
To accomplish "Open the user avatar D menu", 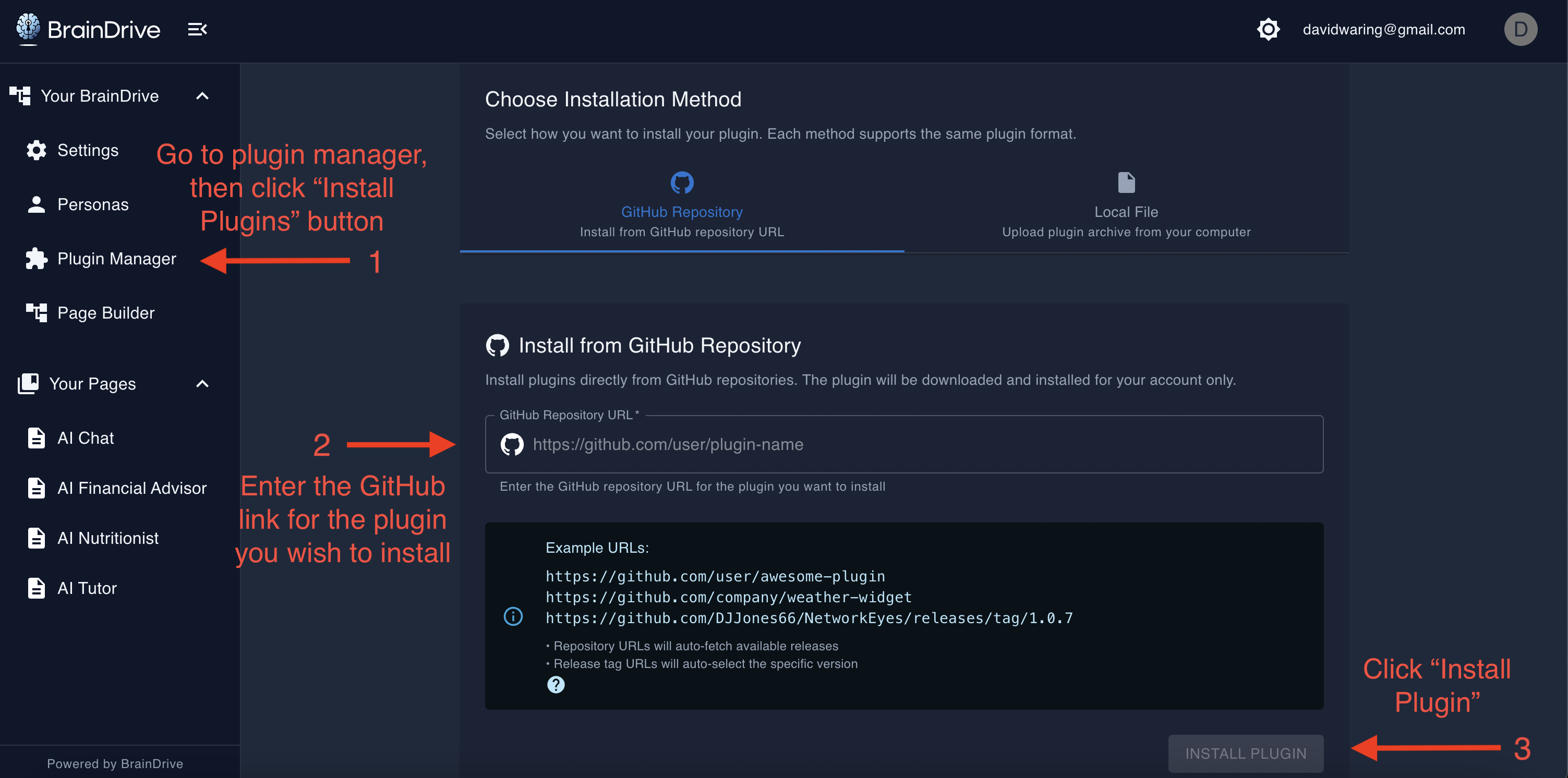I will [1520, 29].
